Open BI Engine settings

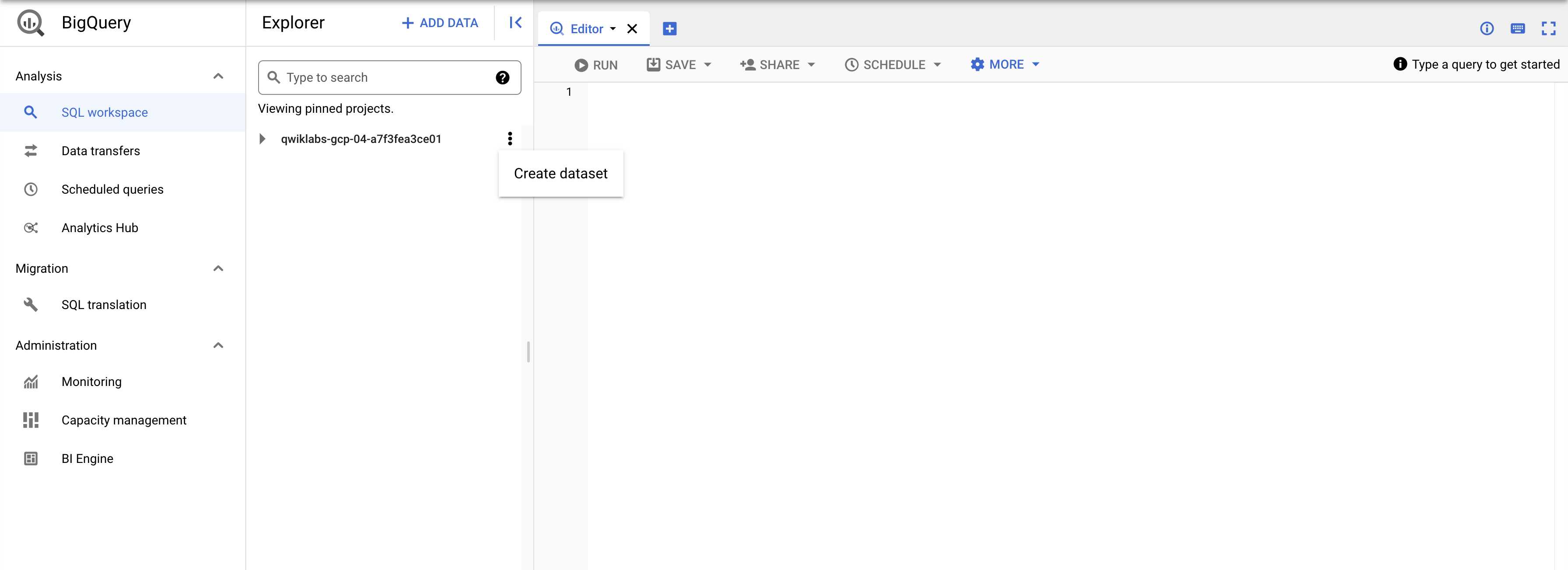coord(87,458)
